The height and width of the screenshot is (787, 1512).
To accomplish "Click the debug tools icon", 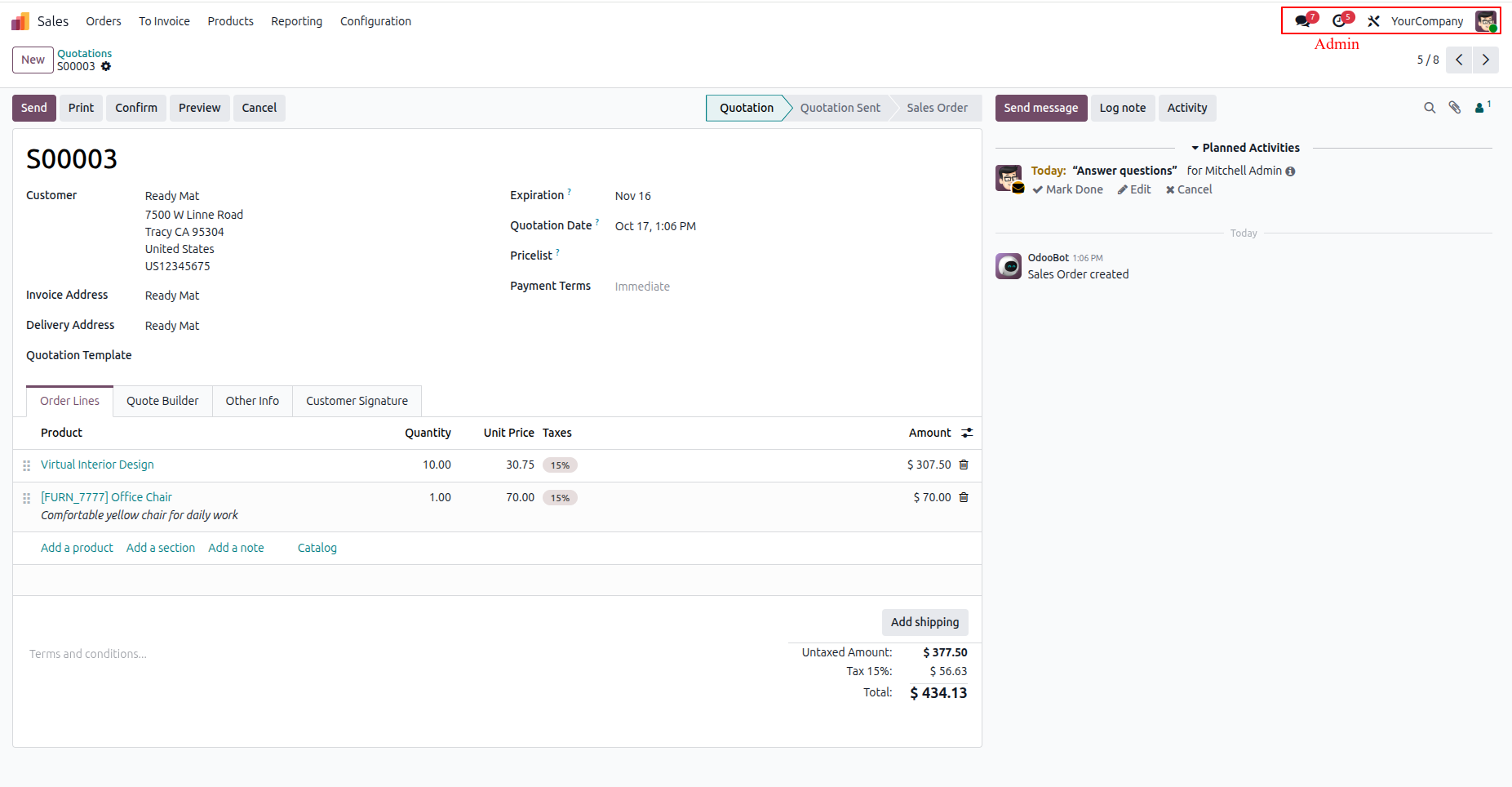I will pyautogui.click(x=1374, y=21).
